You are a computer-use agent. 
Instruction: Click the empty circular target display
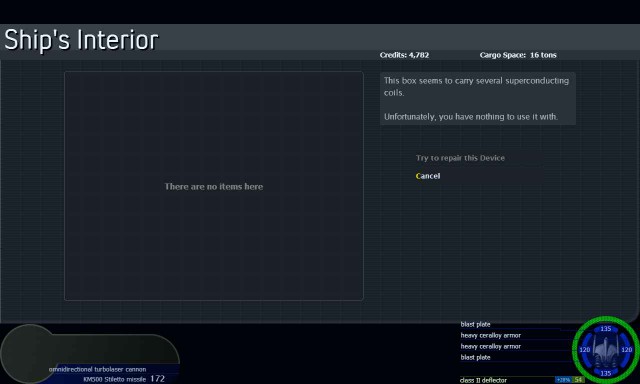28,353
